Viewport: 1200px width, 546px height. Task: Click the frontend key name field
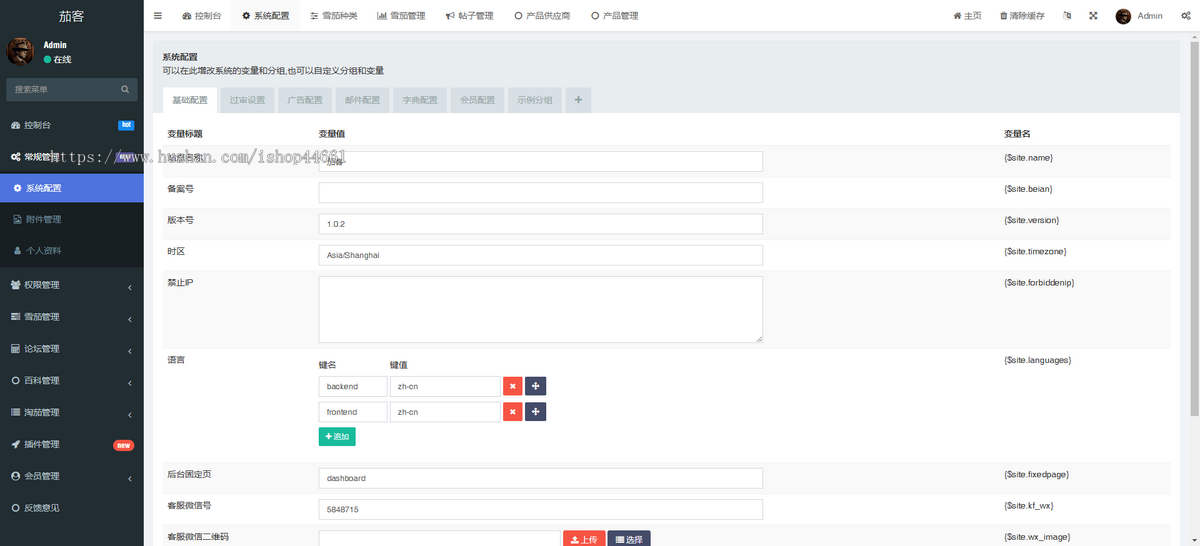pyautogui.click(x=353, y=412)
